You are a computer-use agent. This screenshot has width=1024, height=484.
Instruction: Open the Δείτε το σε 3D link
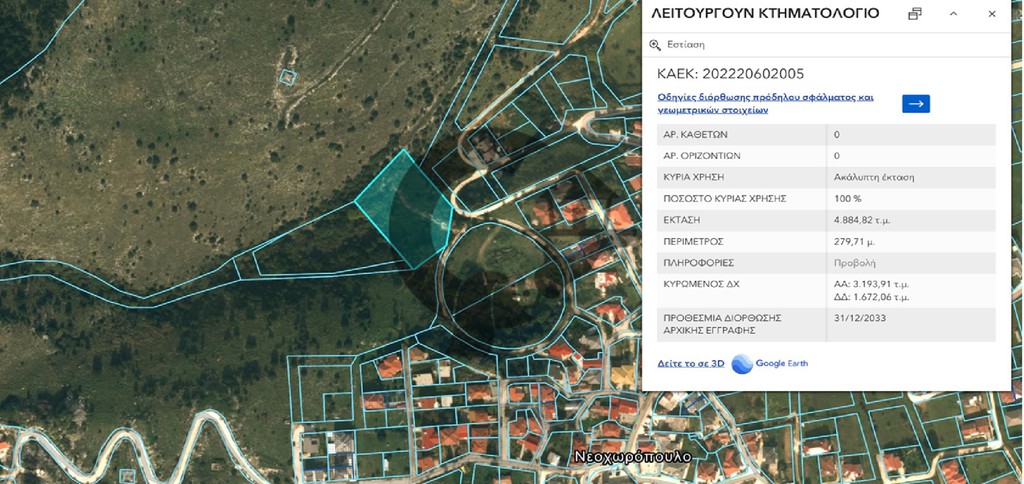[x=691, y=364]
